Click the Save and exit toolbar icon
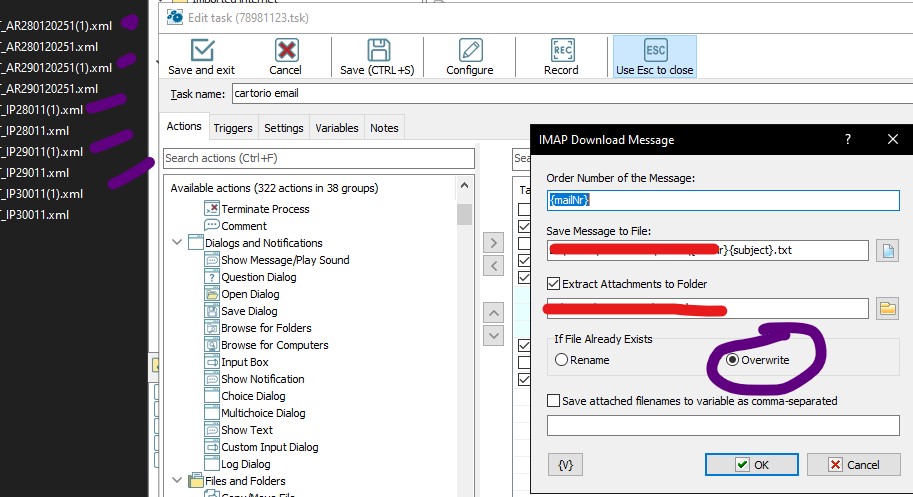913x497 pixels. coord(202,51)
